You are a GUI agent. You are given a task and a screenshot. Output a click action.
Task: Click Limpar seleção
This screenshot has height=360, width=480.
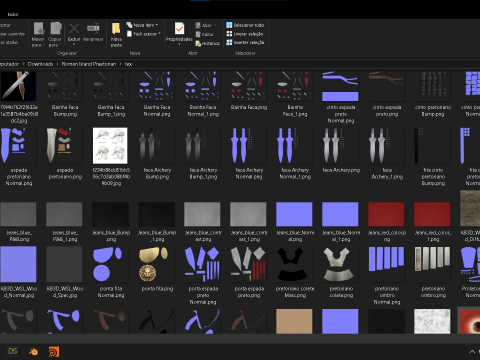(245, 34)
